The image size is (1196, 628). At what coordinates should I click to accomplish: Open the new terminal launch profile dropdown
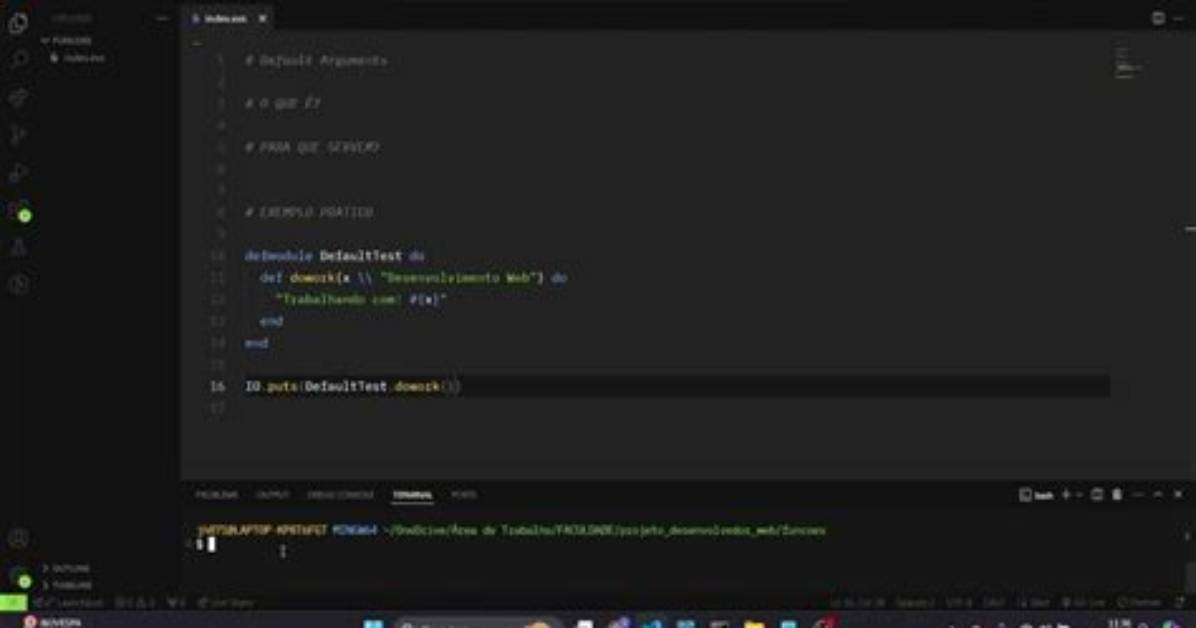tap(1079, 495)
